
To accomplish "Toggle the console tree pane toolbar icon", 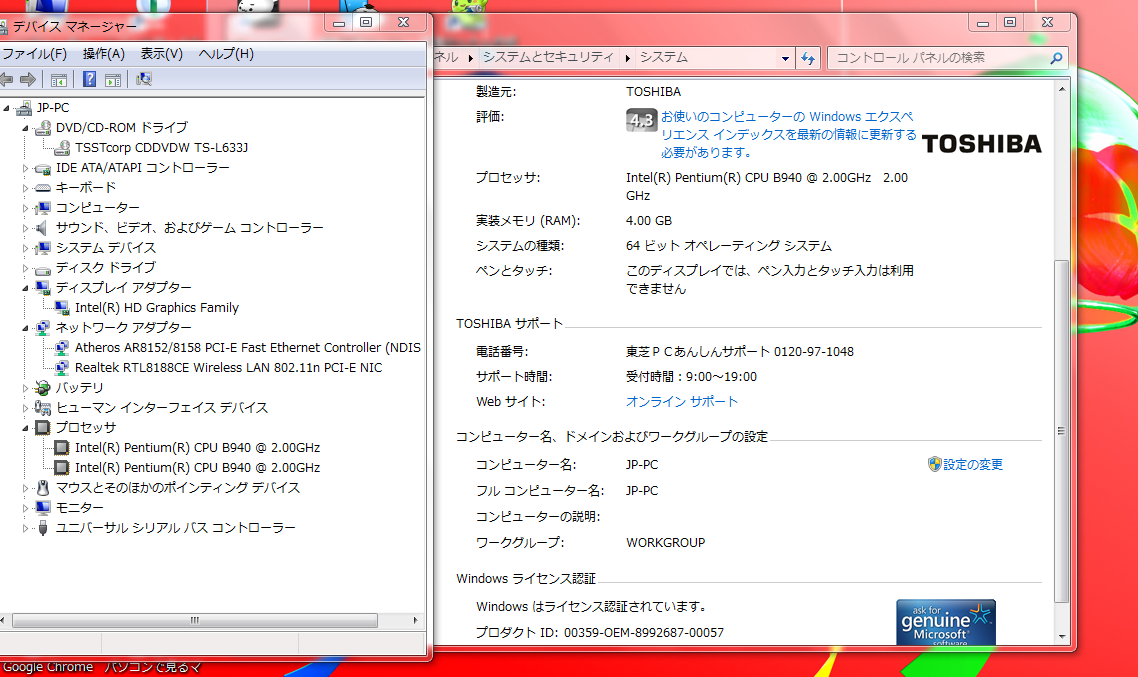I will point(59,80).
